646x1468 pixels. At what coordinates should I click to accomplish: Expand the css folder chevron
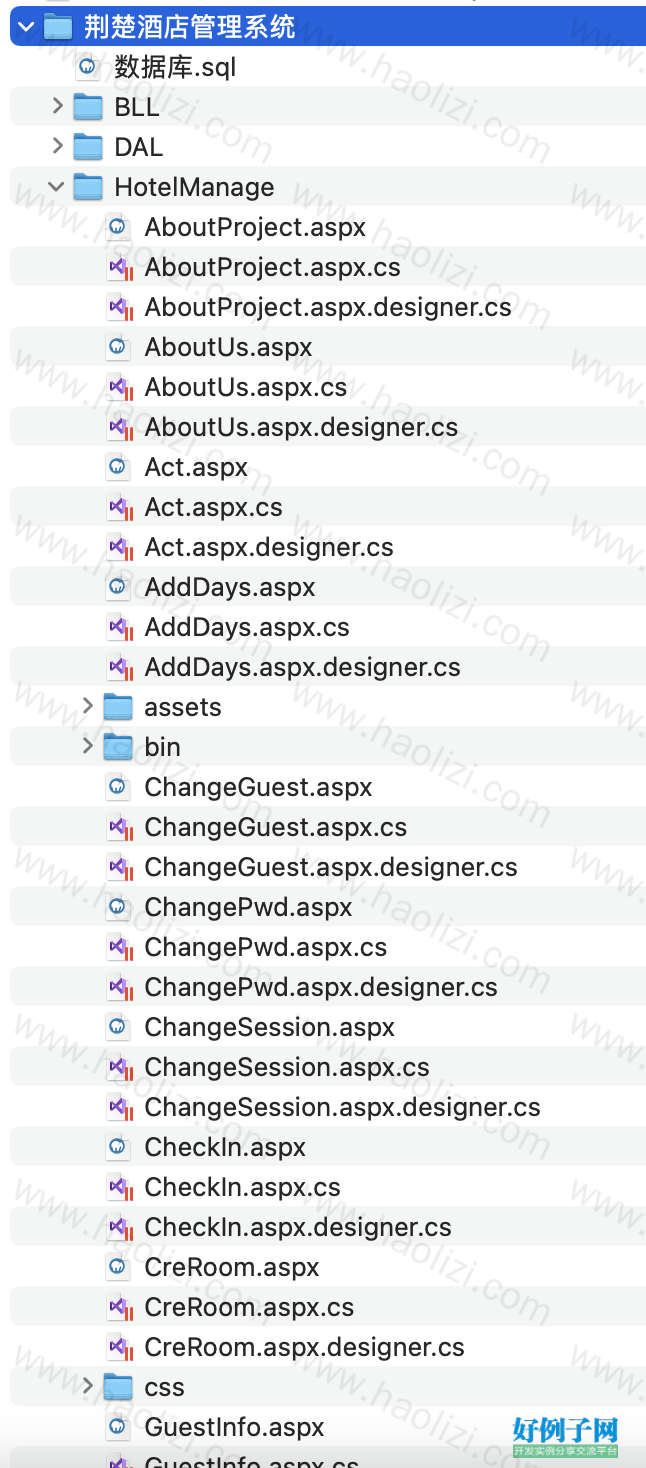tap(87, 1387)
